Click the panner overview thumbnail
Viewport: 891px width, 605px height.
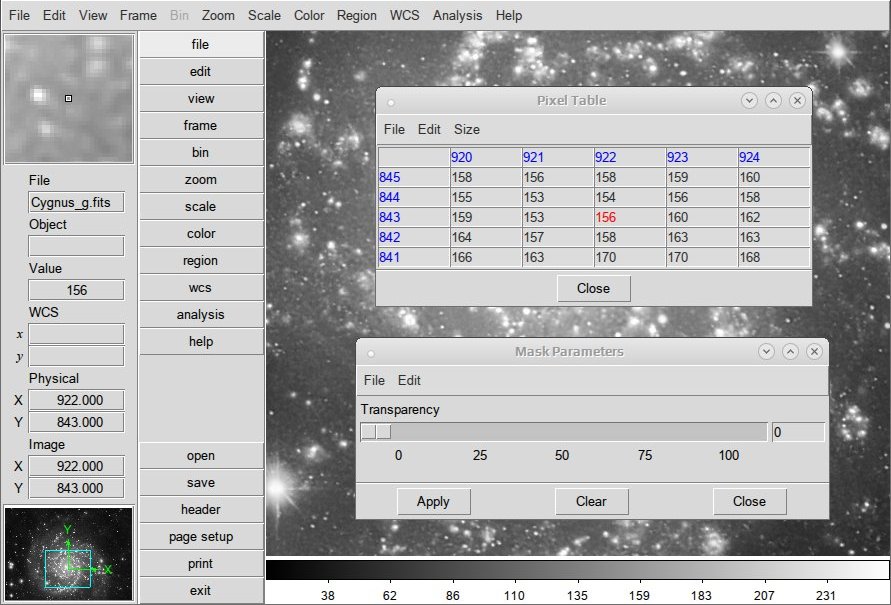(69, 554)
